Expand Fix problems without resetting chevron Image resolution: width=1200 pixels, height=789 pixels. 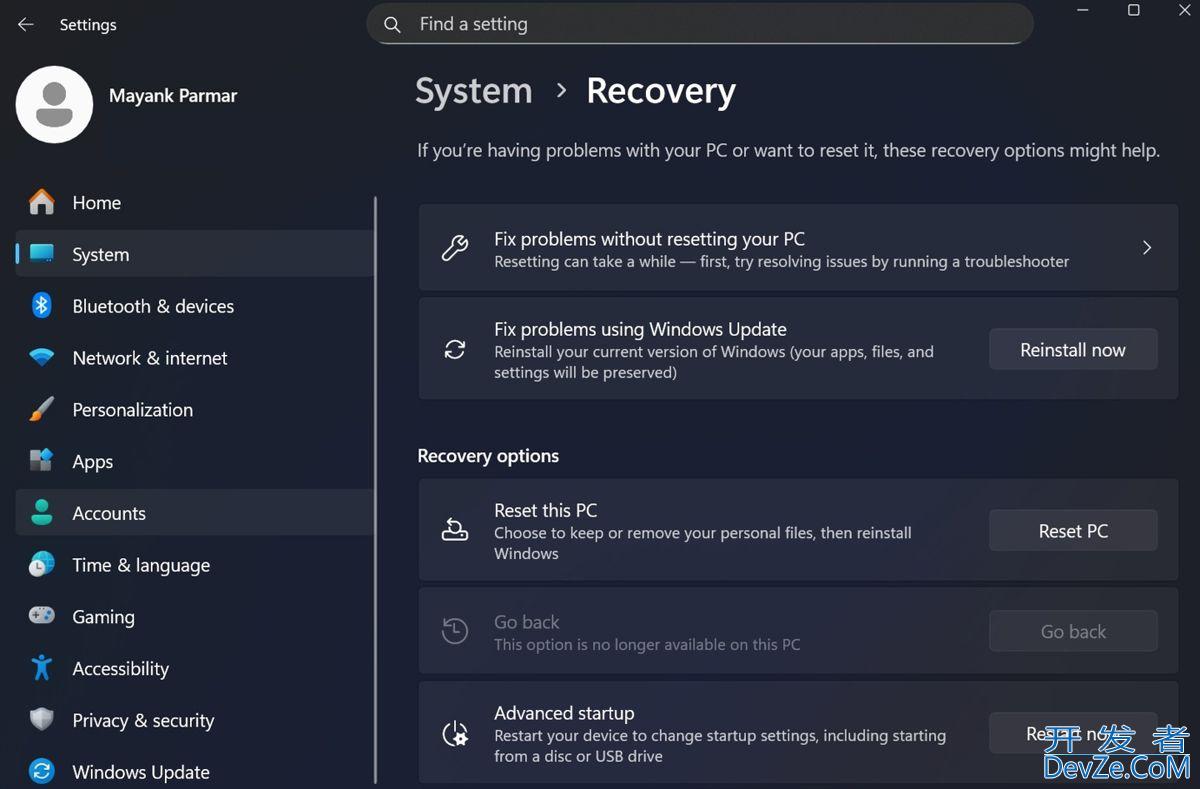[x=1147, y=248]
